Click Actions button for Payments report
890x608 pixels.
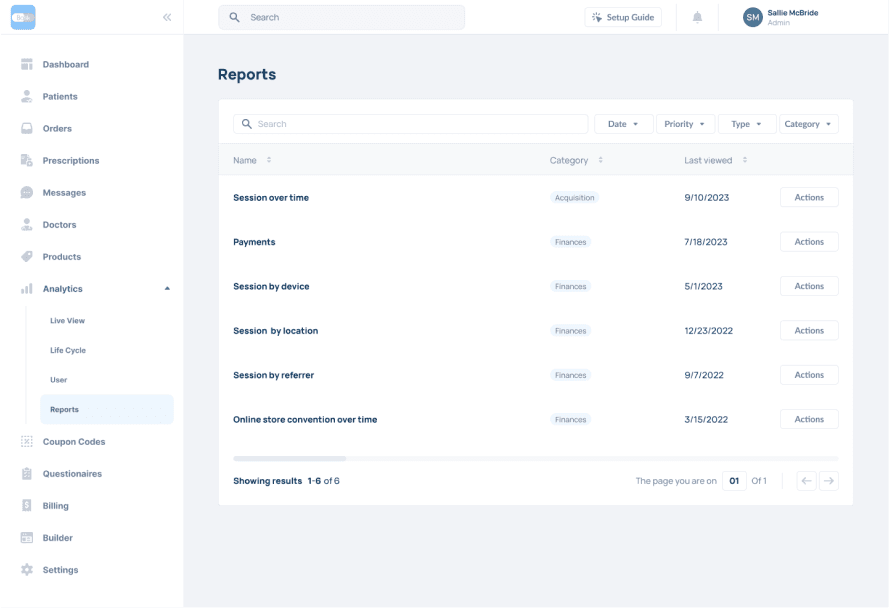tap(808, 242)
